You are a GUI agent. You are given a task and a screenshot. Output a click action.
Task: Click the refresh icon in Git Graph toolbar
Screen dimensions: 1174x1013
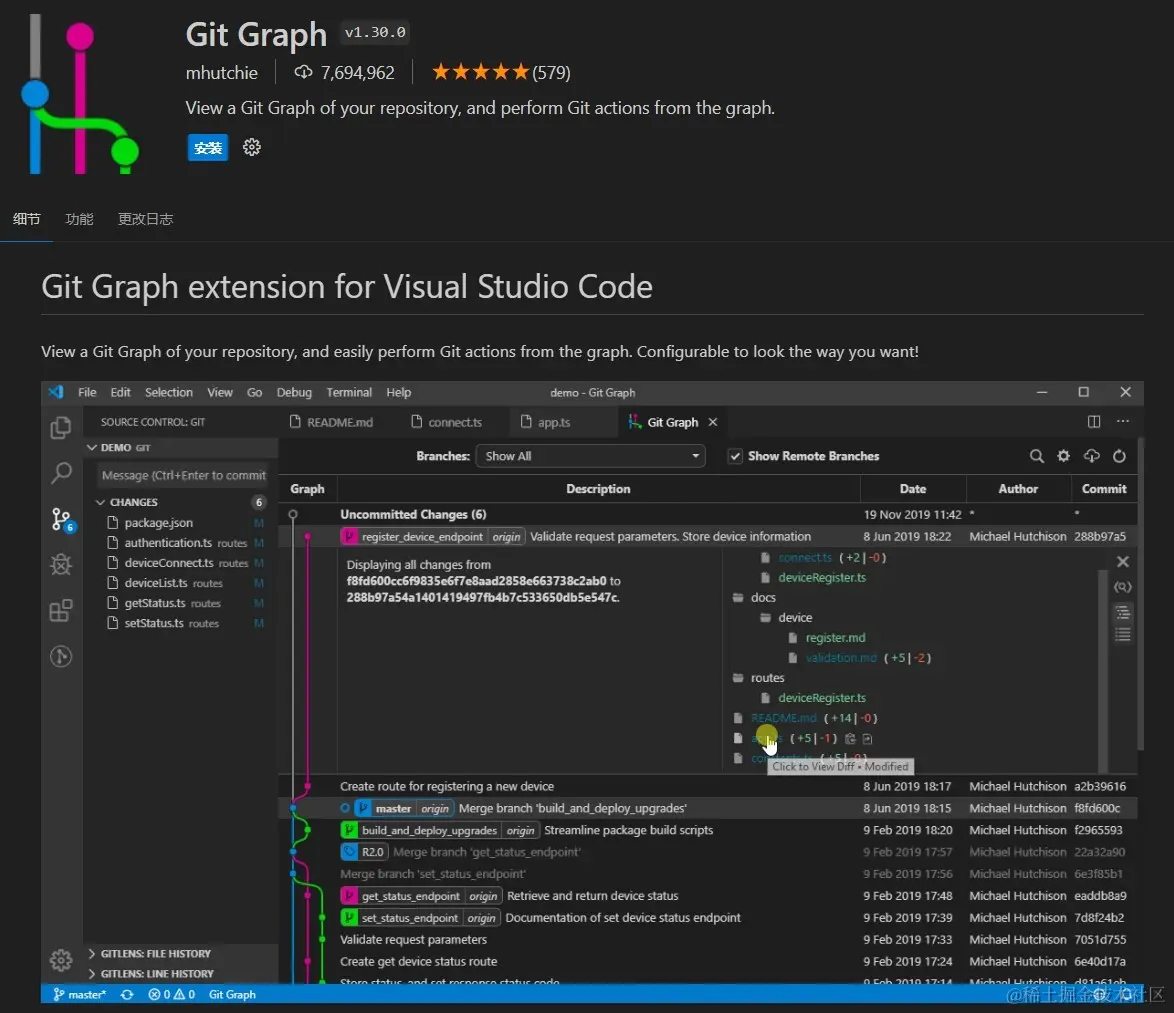[x=1119, y=456]
